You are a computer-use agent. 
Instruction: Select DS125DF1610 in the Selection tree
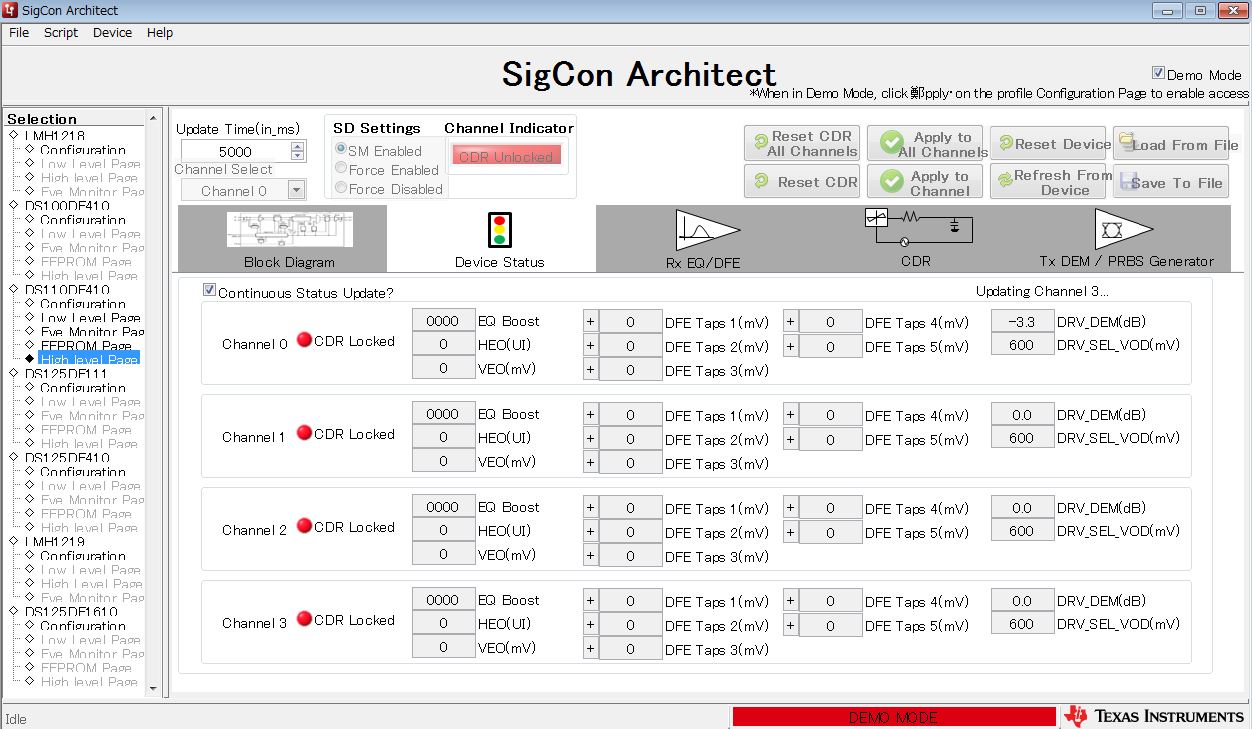tap(70, 611)
